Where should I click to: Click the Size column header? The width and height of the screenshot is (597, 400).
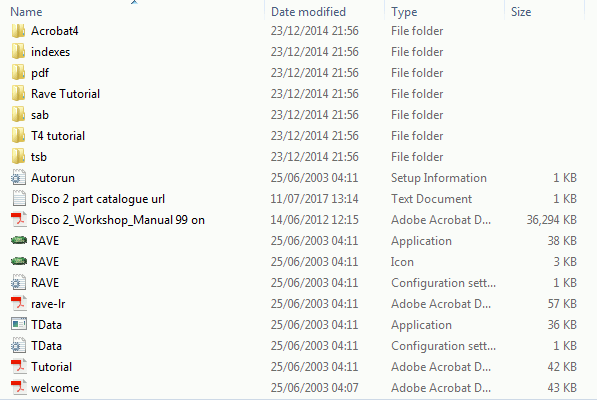tap(521, 12)
